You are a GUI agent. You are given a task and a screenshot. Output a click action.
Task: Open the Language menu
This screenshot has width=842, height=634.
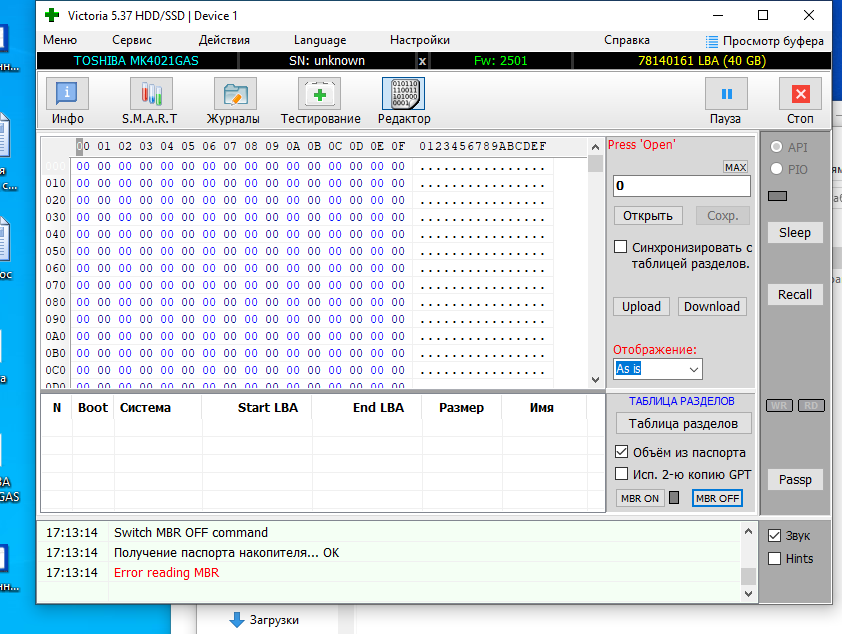[320, 40]
